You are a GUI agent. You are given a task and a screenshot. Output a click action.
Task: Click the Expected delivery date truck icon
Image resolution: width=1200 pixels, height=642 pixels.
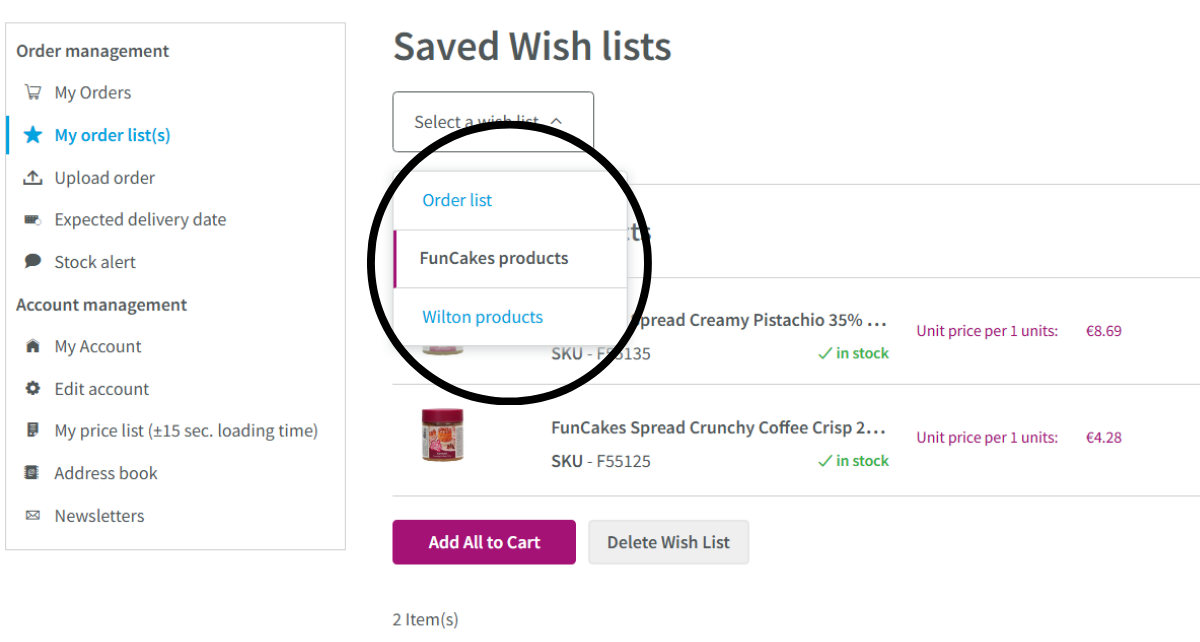pyautogui.click(x=33, y=220)
